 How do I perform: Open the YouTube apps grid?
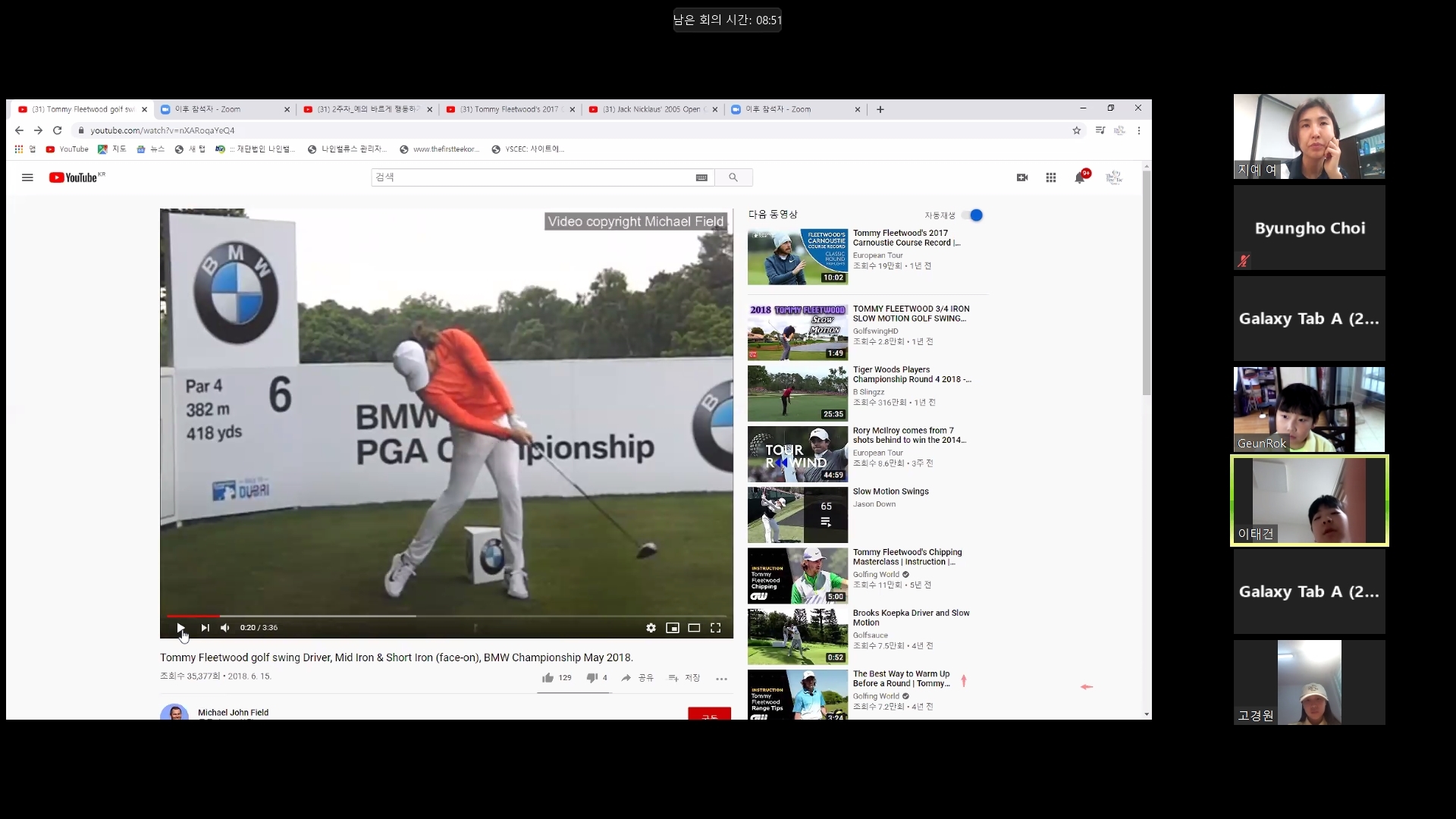[1051, 177]
